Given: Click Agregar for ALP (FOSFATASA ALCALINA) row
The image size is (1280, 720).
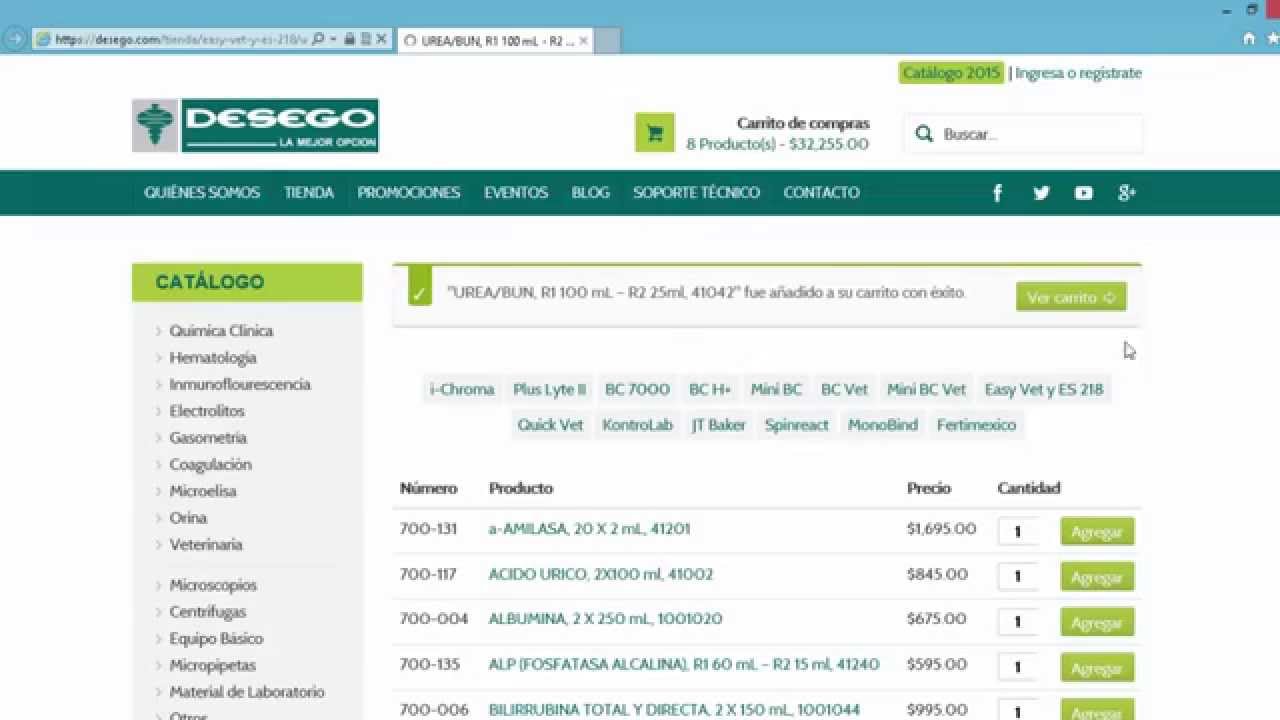Looking at the screenshot, I should 1097,667.
